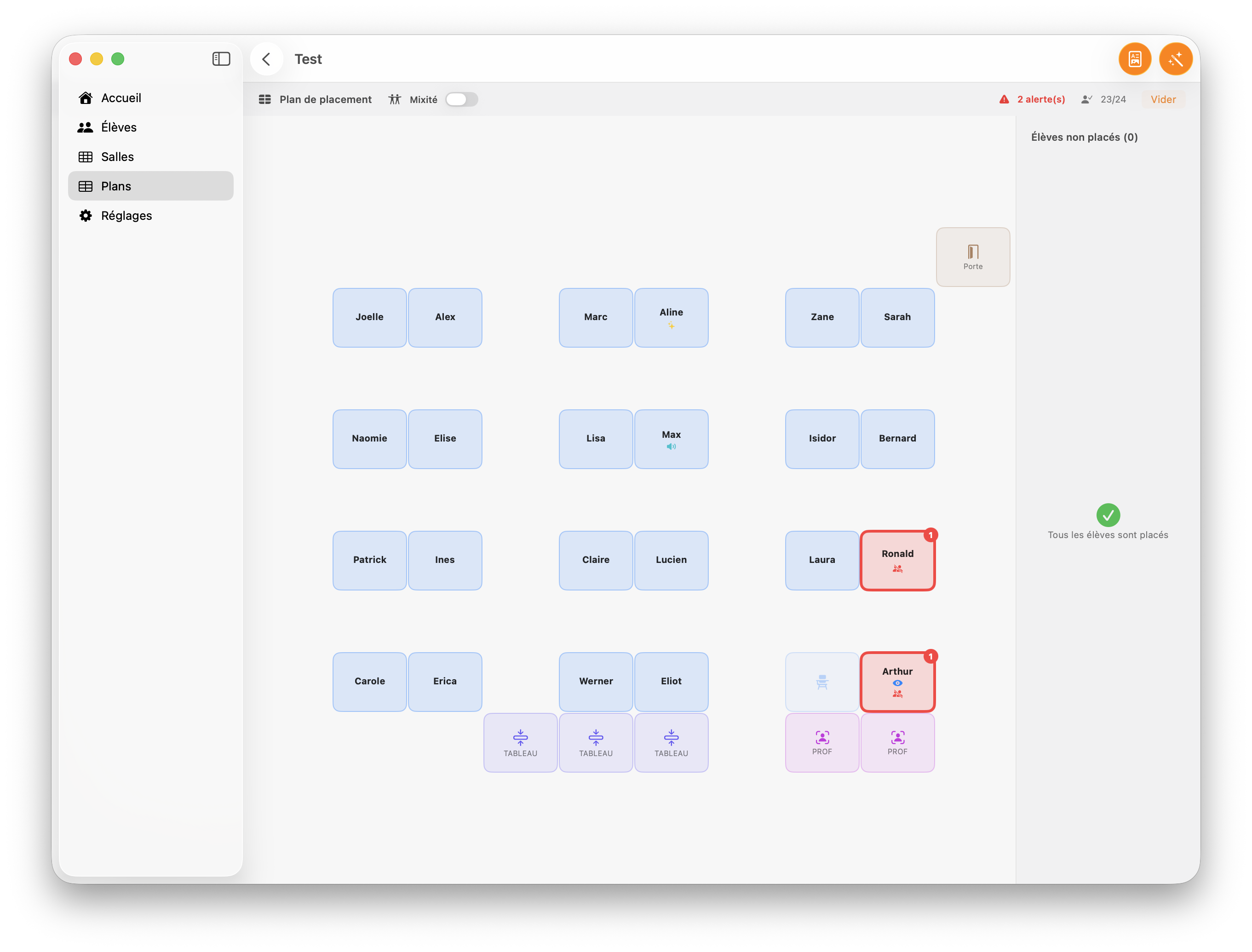Click the empty desk seat tile

tap(822, 682)
